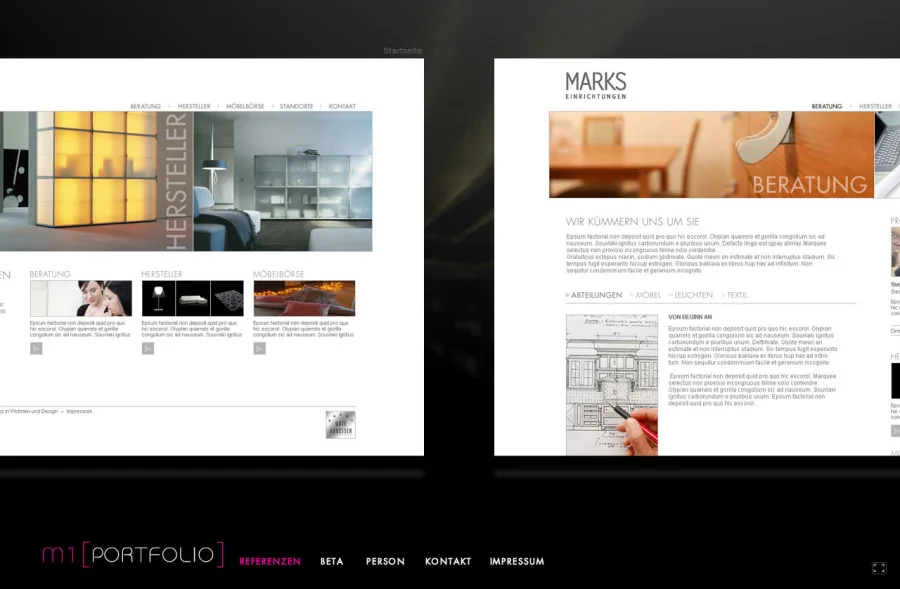
Task: Switch to the Leuchten tab
Action: click(693, 295)
